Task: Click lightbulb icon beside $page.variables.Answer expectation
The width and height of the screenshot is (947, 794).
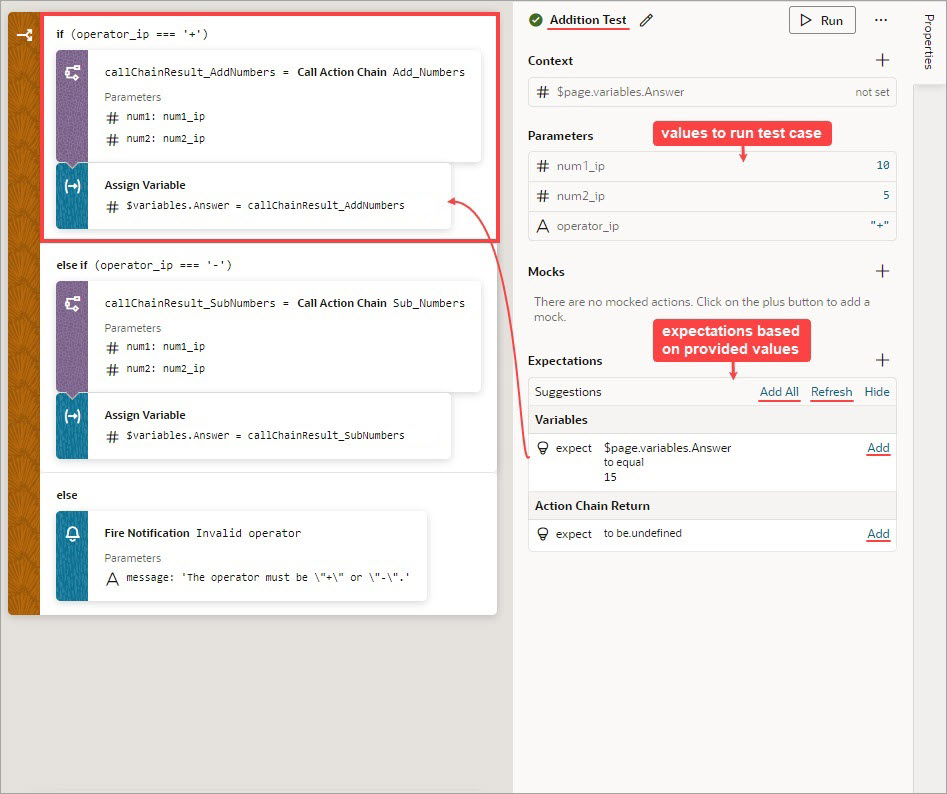Action: (542, 448)
